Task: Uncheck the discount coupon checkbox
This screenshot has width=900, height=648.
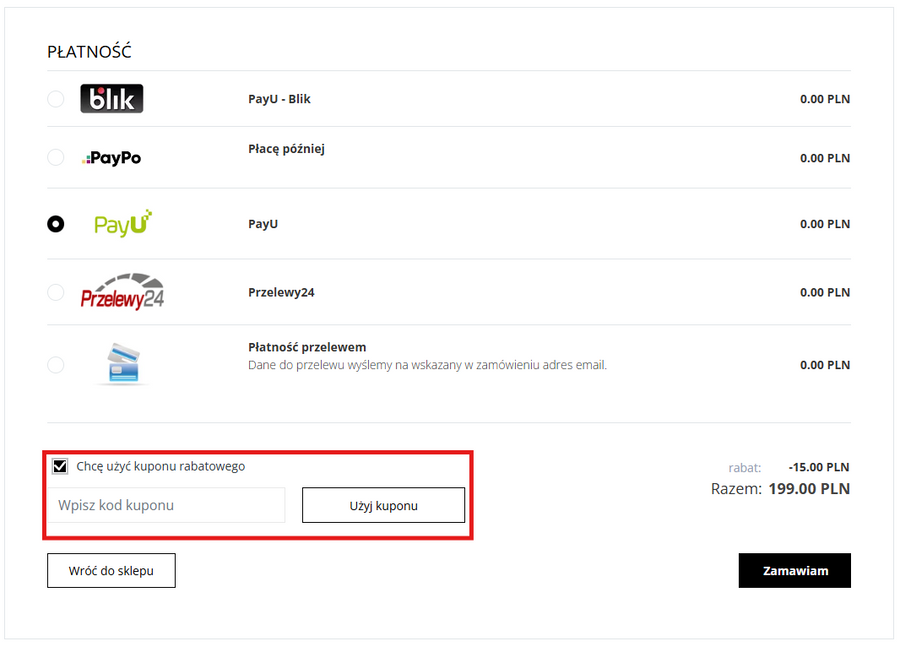Action: click(x=60, y=466)
